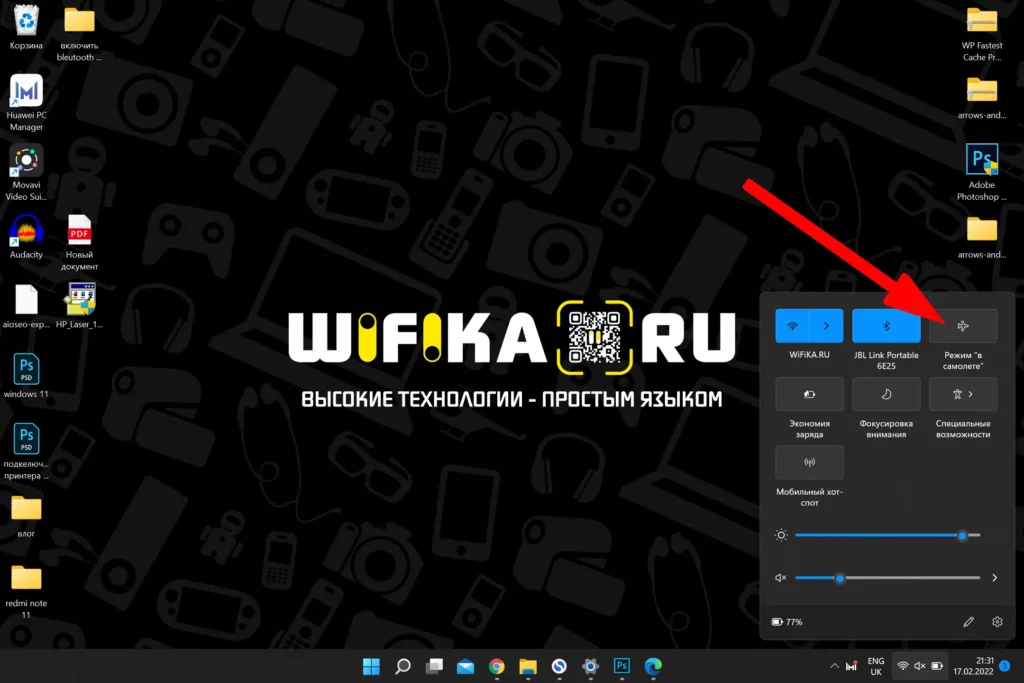Select the 'redmi note 11' folder

(26, 591)
